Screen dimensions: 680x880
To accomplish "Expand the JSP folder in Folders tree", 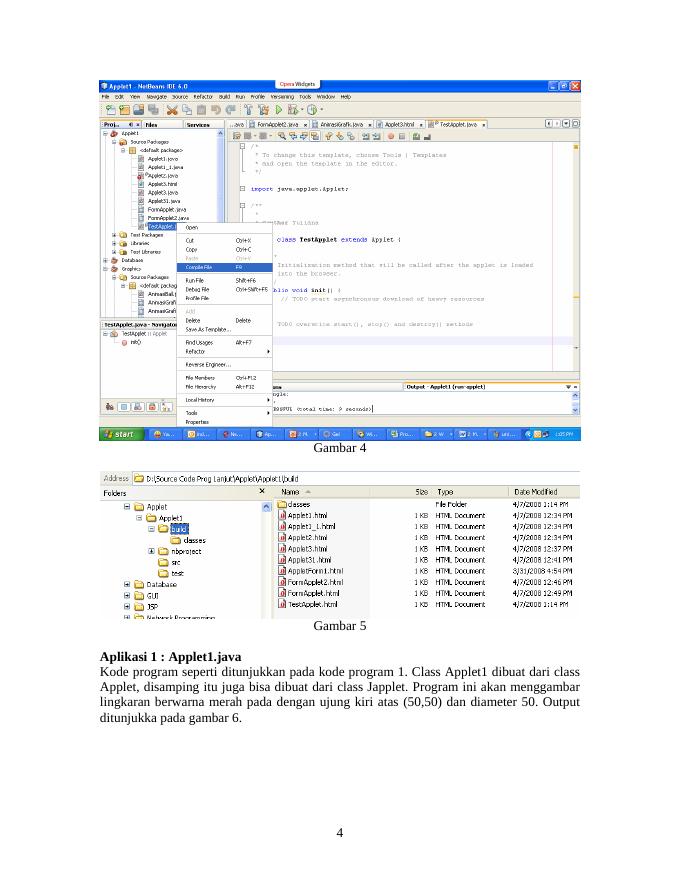I will point(127,607).
